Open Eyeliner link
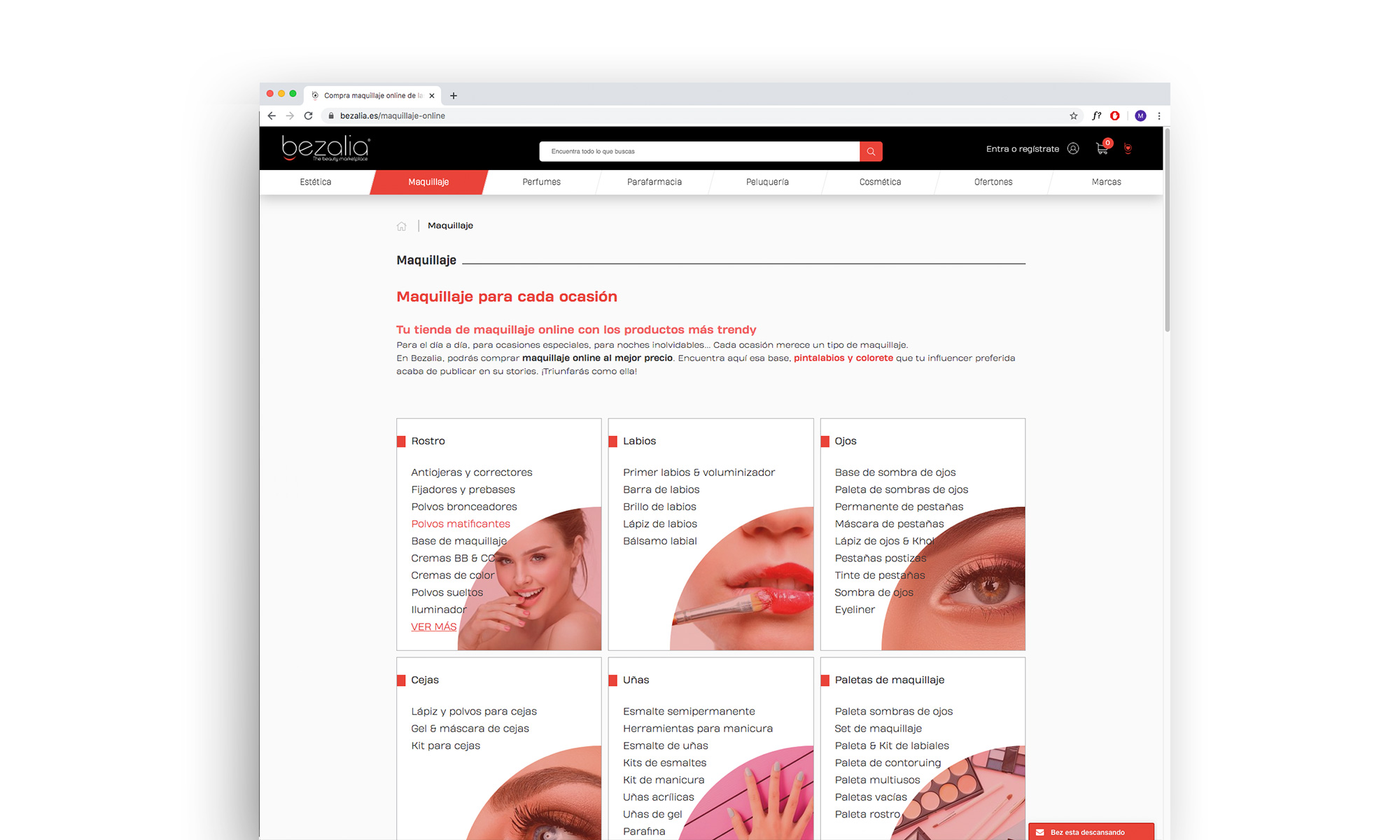Screen dimensions: 1400x840 pos(855,610)
